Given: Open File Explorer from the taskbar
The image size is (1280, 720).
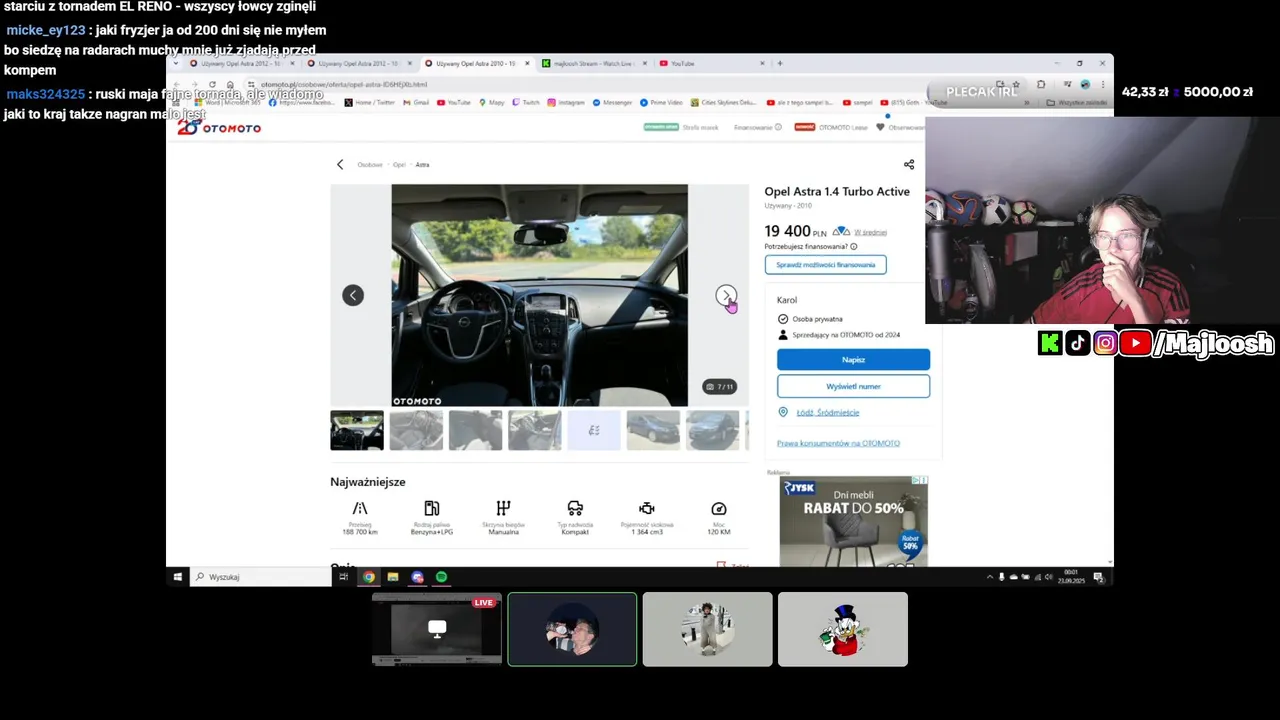Looking at the screenshot, I should pyautogui.click(x=393, y=577).
